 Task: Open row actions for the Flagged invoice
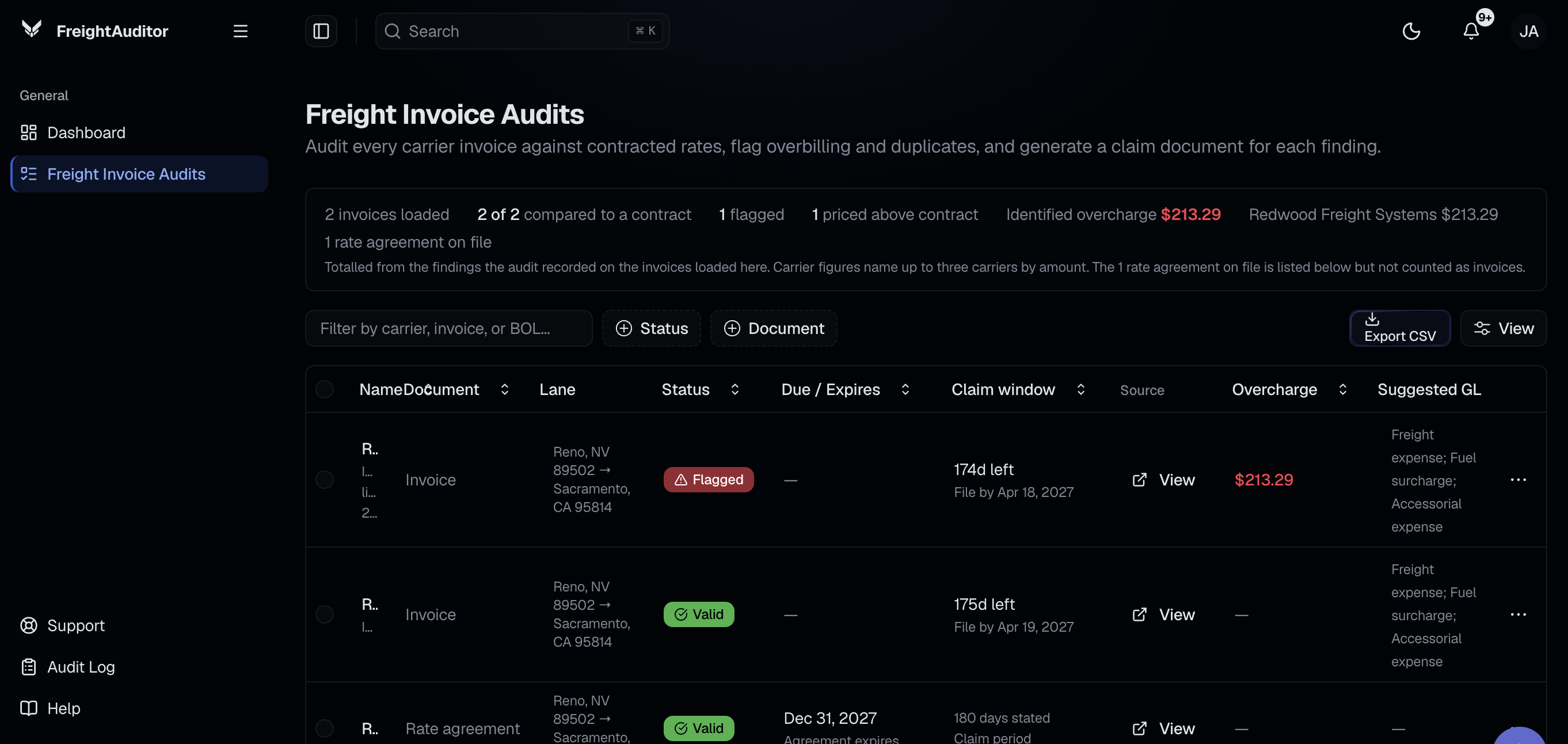click(x=1518, y=480)
